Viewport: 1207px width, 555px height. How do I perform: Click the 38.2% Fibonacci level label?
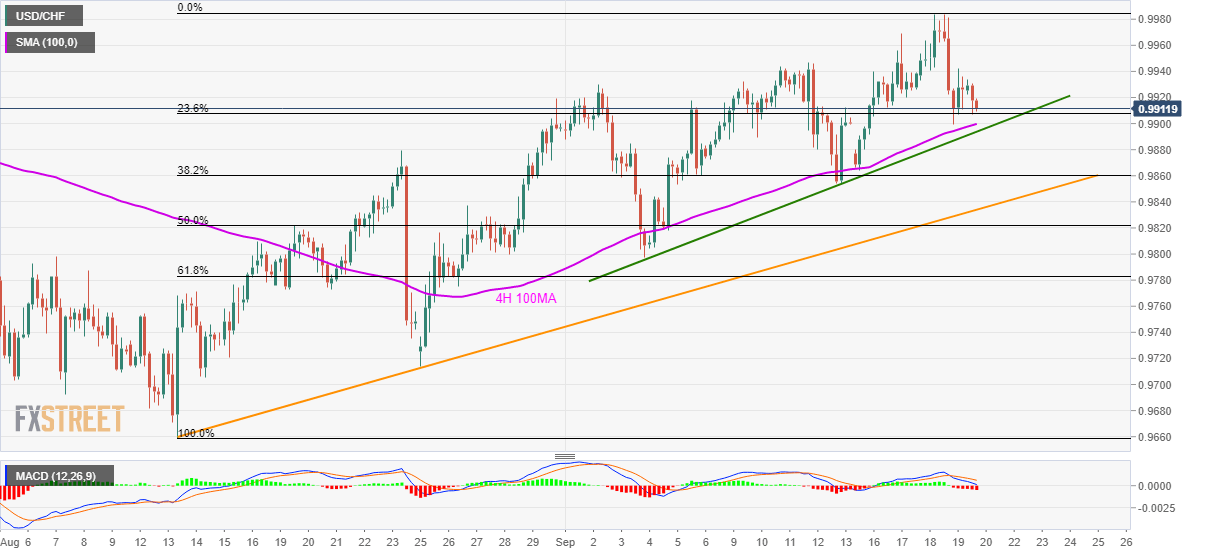[x=192, y=170]
